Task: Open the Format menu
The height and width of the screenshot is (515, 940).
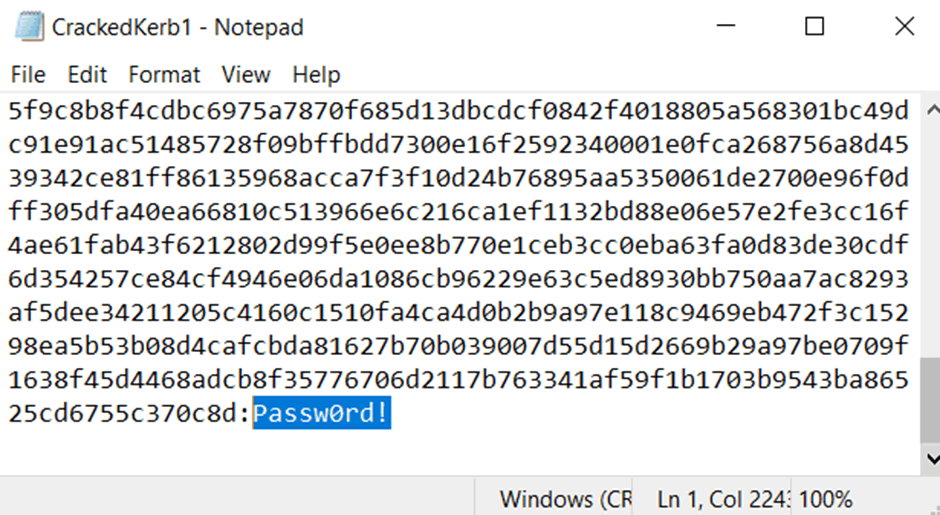Action: (x=164, y=75)
